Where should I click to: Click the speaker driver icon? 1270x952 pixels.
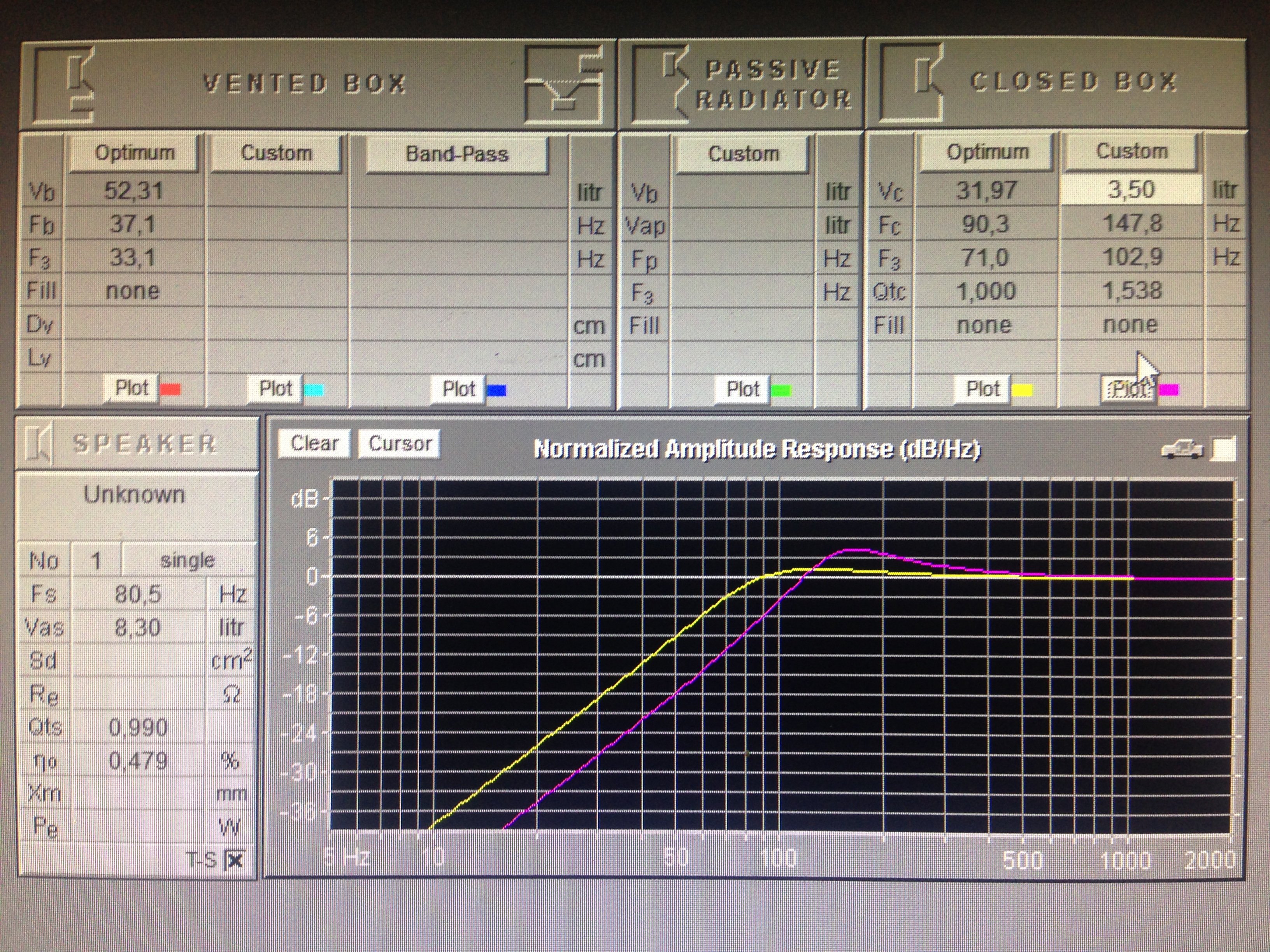[x=39, y=444]
